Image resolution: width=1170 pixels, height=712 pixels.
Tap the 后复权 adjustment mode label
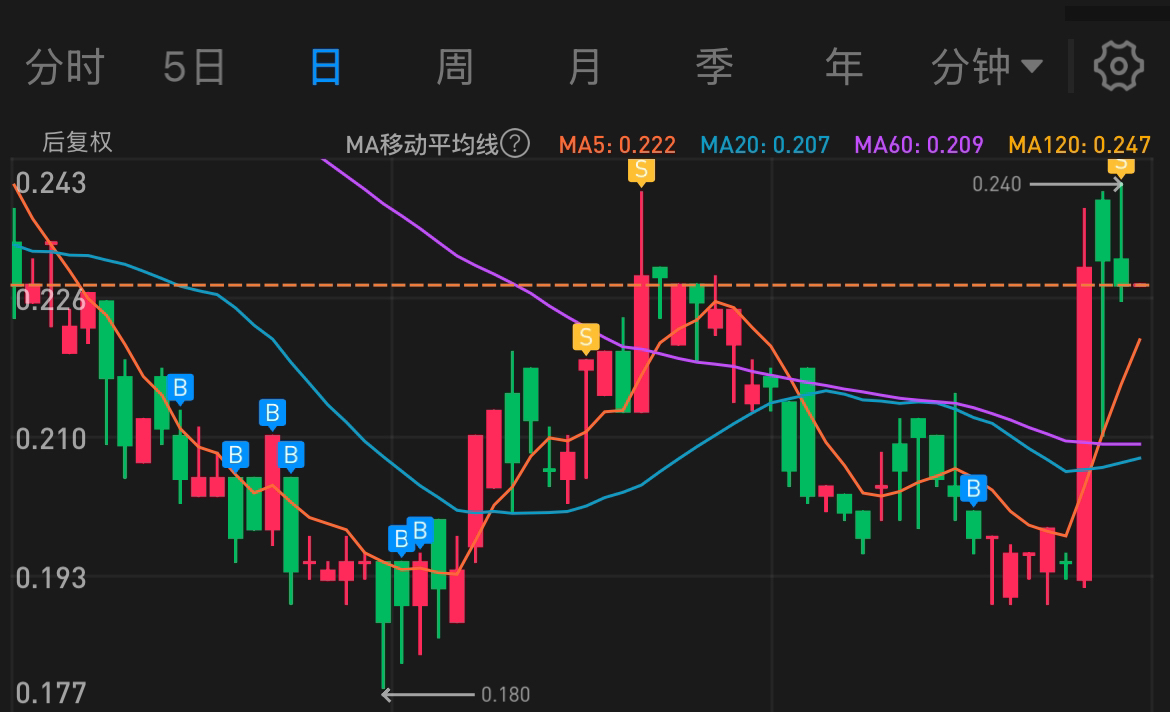point(77,142)
